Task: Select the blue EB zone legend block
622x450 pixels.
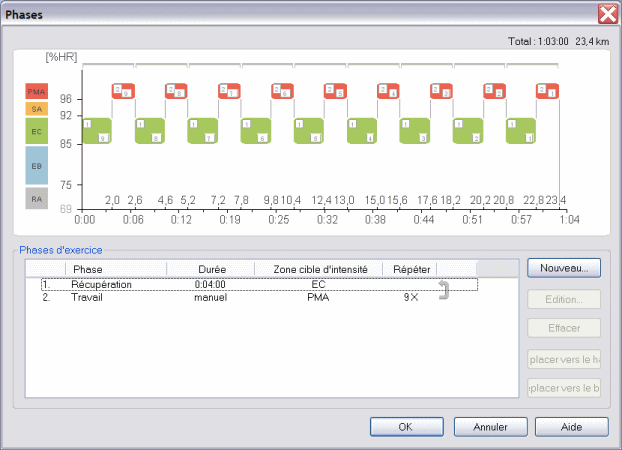Action: tap(36, 165)
